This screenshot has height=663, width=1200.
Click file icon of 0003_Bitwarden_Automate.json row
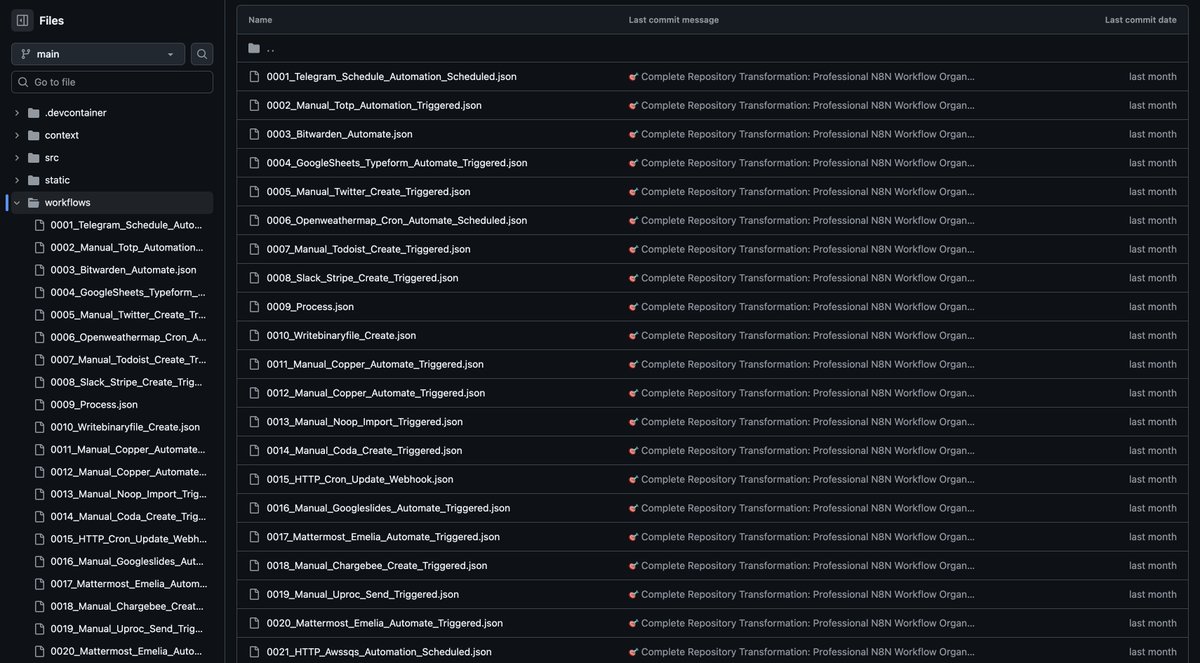click(x=254, y=134)
